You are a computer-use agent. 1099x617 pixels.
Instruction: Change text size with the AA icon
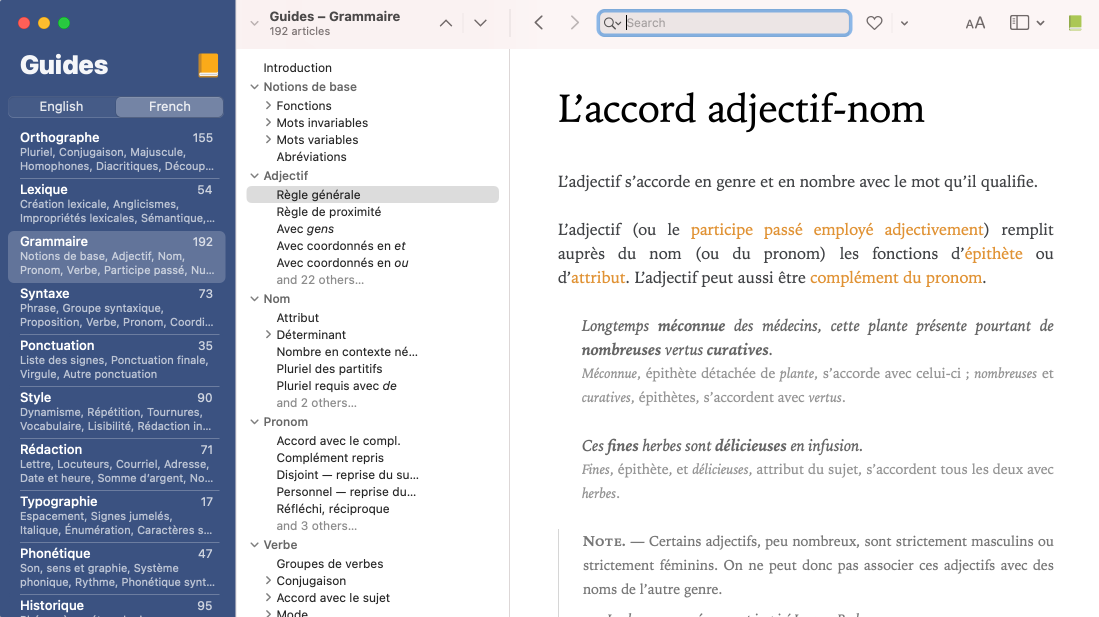pyautogui.click(x=975, y=23)
